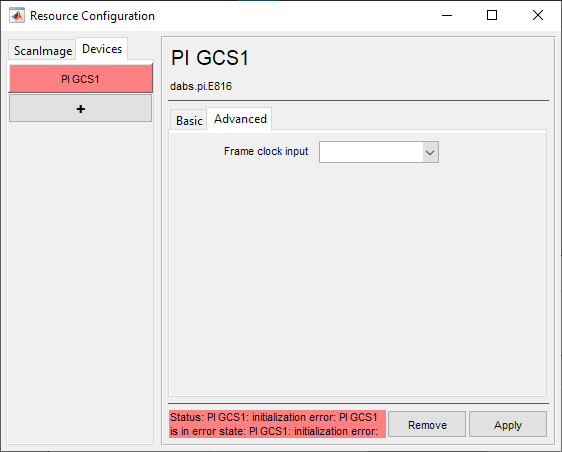Image resolution: width=562 pixels, height=452 pixels.
Task: Add a new device with plus button
Action: point(81,108)
